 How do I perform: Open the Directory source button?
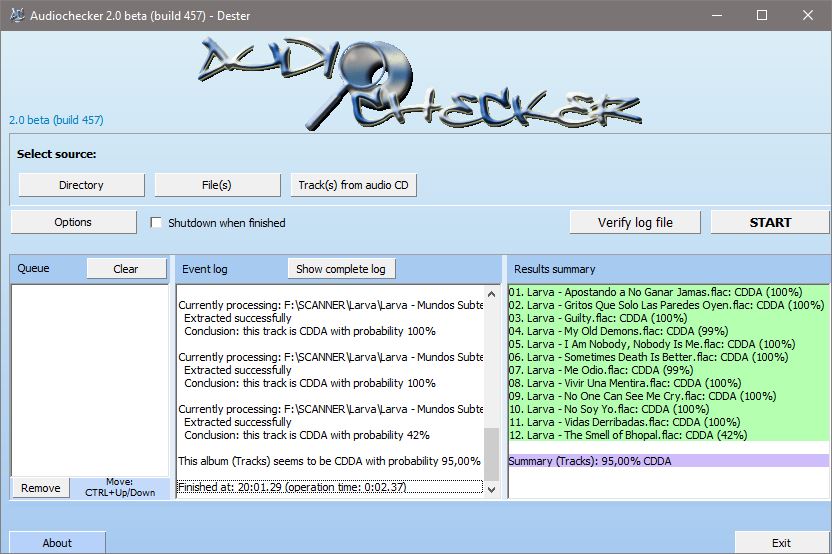pos(81,185)
